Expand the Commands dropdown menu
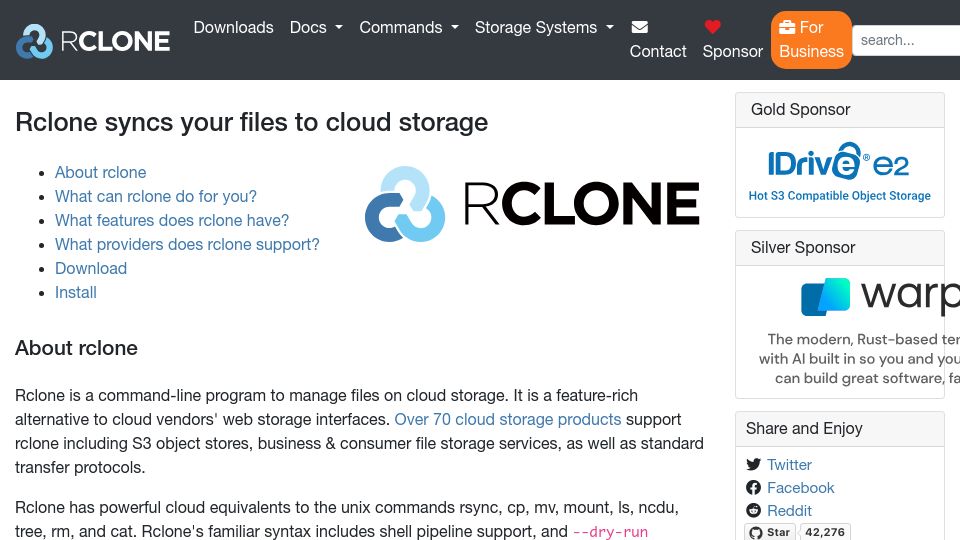 pyautogui.click(x=408, y=28)
